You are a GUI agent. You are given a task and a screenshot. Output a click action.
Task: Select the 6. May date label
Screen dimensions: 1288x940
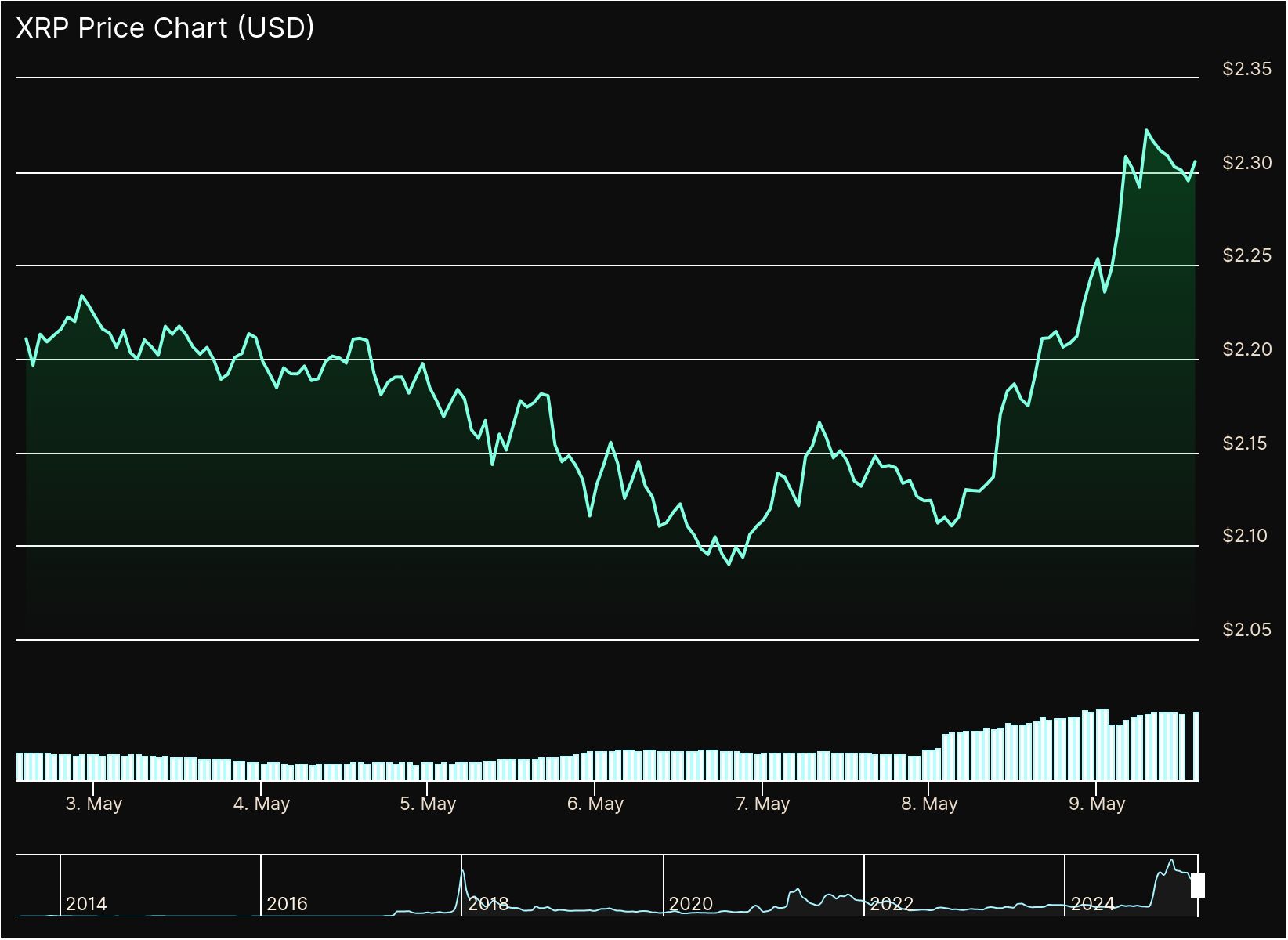point(595,804)
